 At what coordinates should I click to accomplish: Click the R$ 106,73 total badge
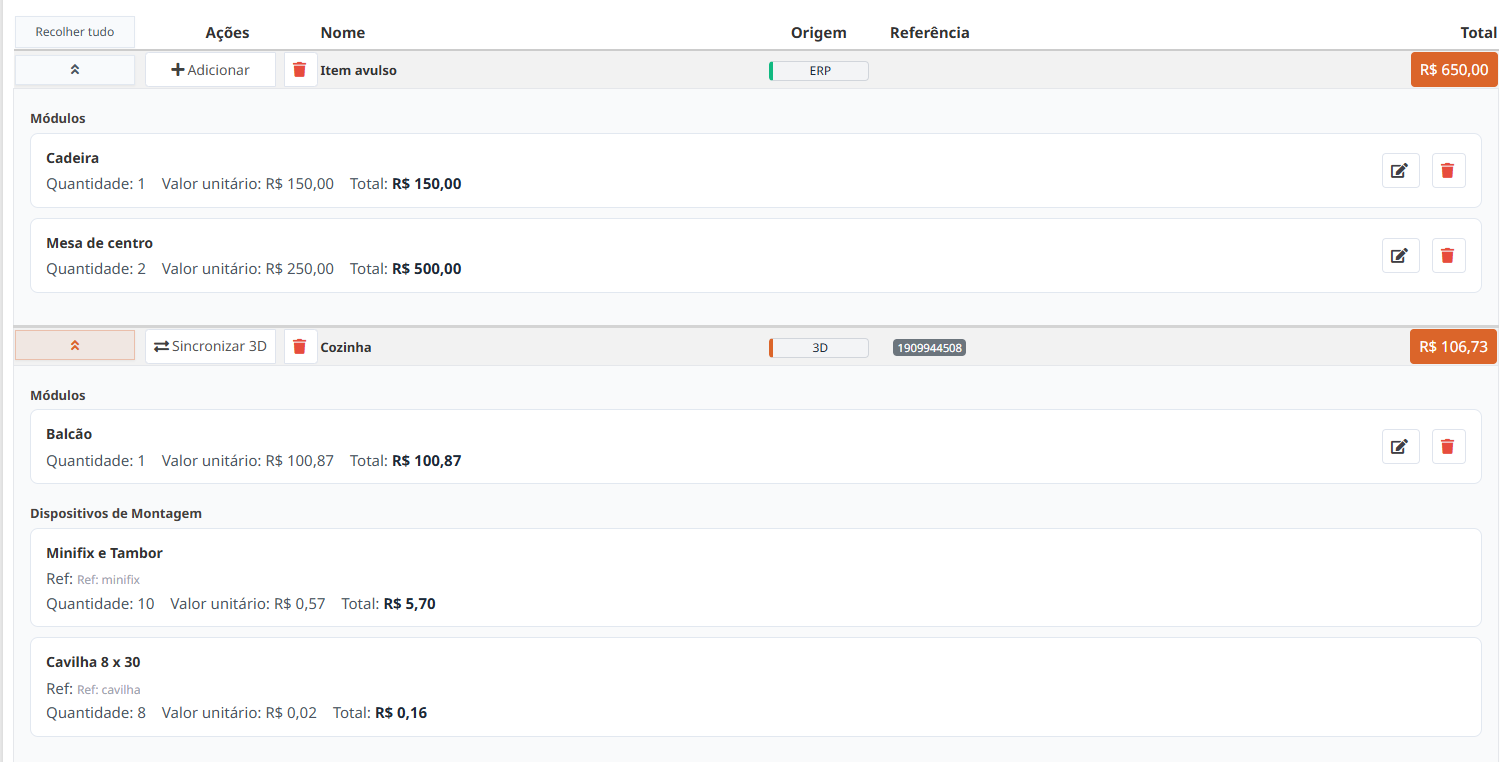click(1453, 347)
